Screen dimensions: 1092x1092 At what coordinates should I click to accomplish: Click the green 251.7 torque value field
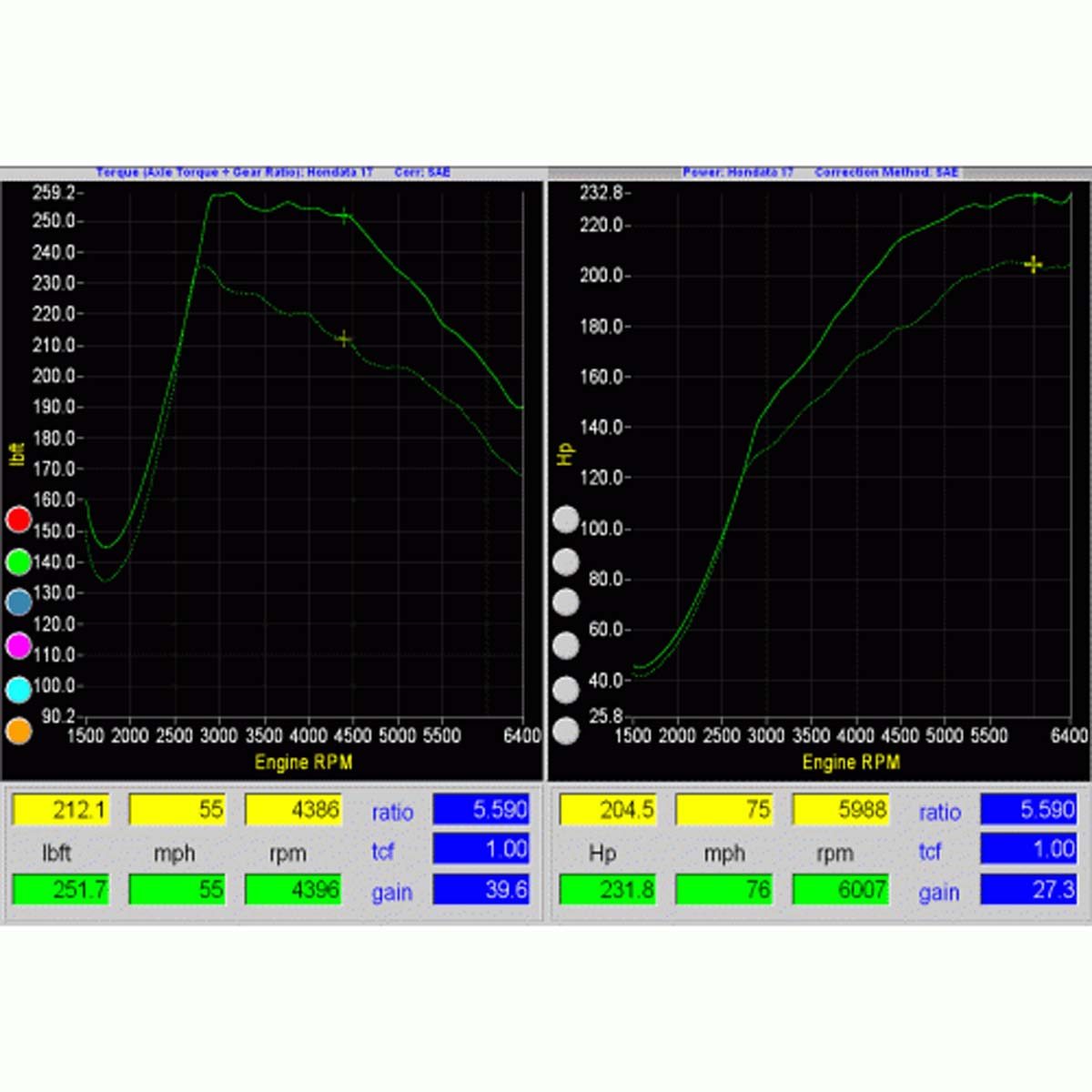click(61, 889)
